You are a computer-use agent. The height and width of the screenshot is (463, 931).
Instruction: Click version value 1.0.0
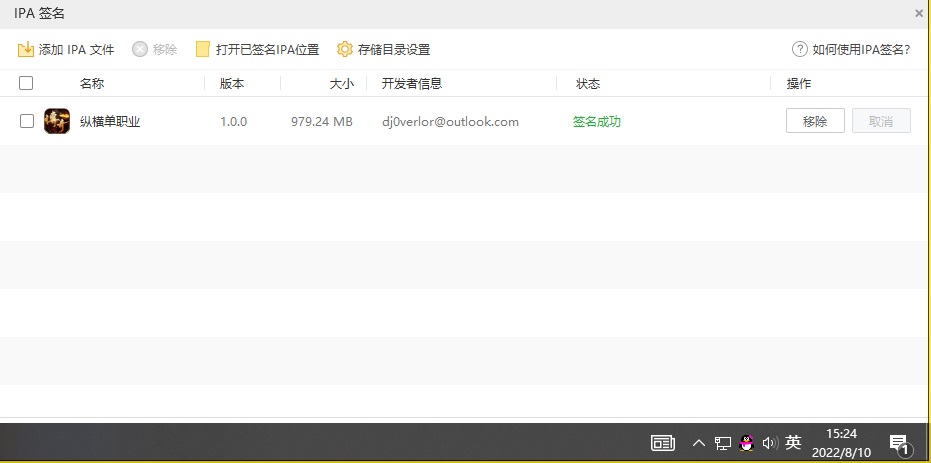pos(233,122)
